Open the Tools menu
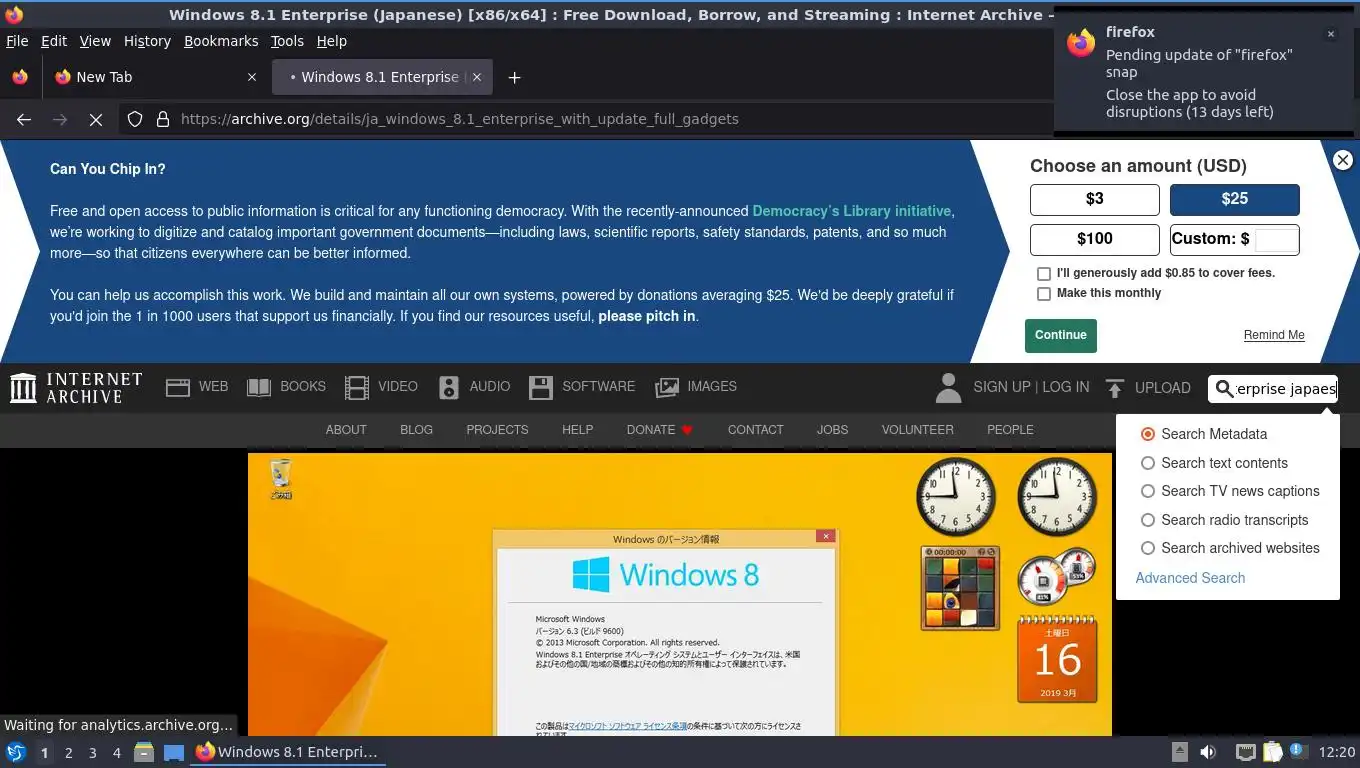 (287, 41)
